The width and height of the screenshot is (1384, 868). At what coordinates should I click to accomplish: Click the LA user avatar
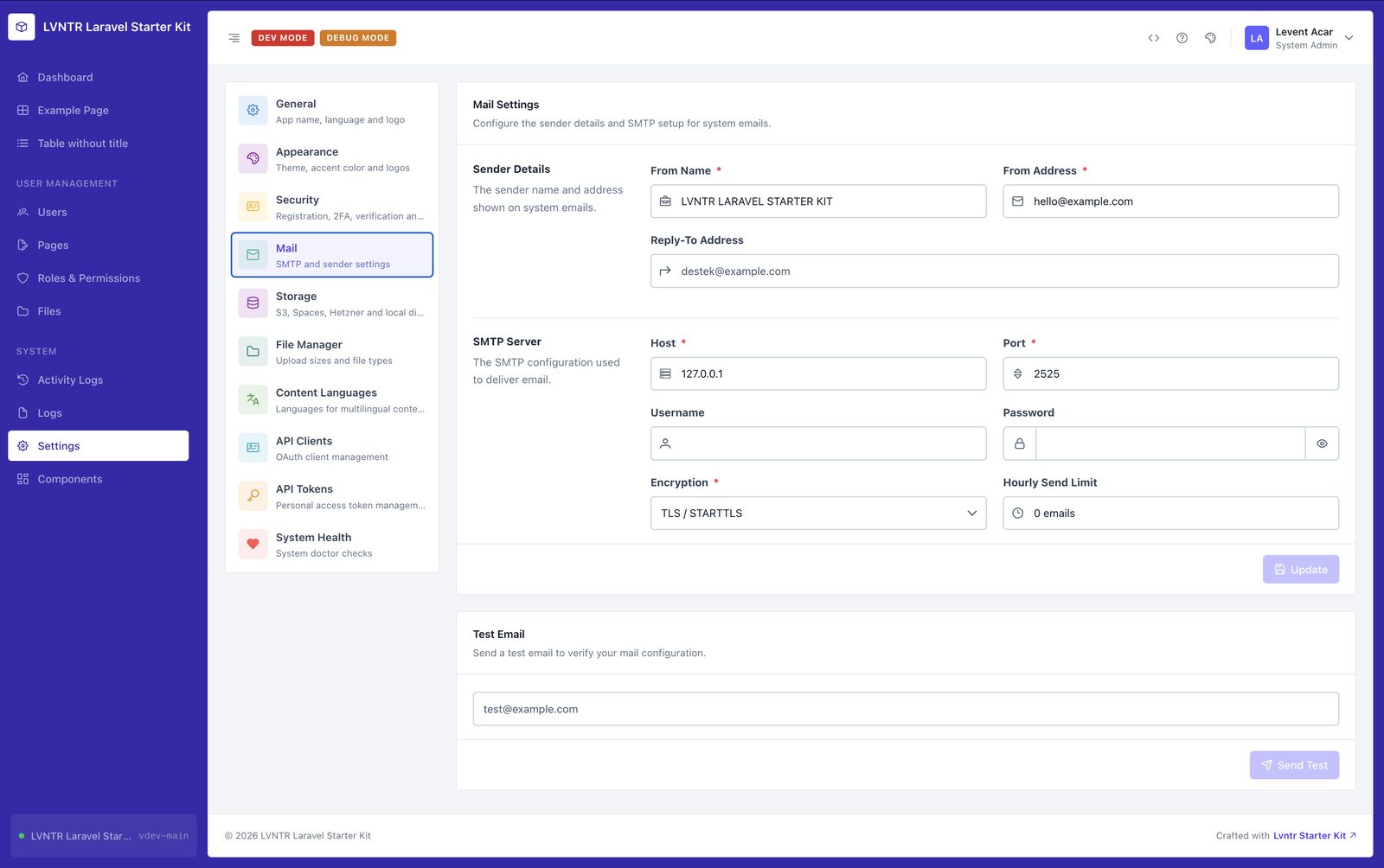point(1256,38)
